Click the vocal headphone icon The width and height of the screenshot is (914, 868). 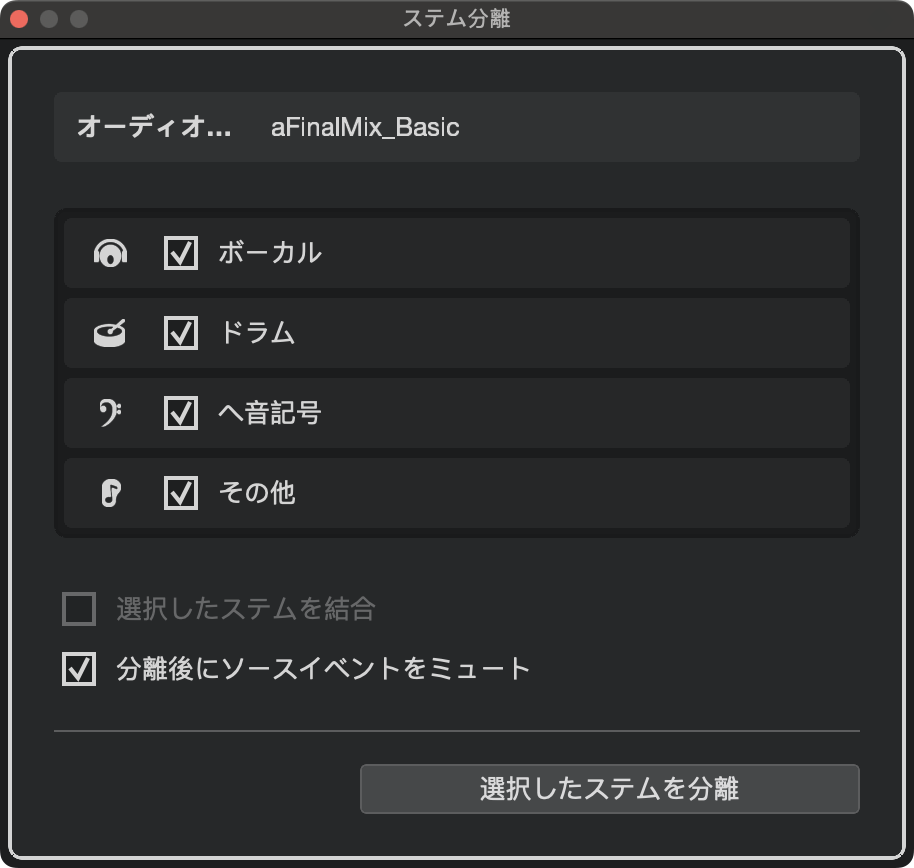(x=110, y=254)
